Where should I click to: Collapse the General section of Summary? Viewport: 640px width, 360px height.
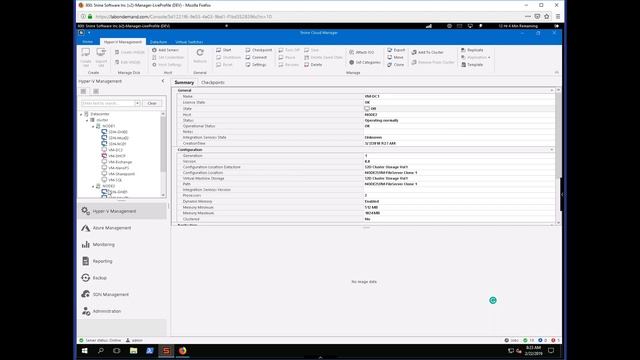(x=552, y=90)
